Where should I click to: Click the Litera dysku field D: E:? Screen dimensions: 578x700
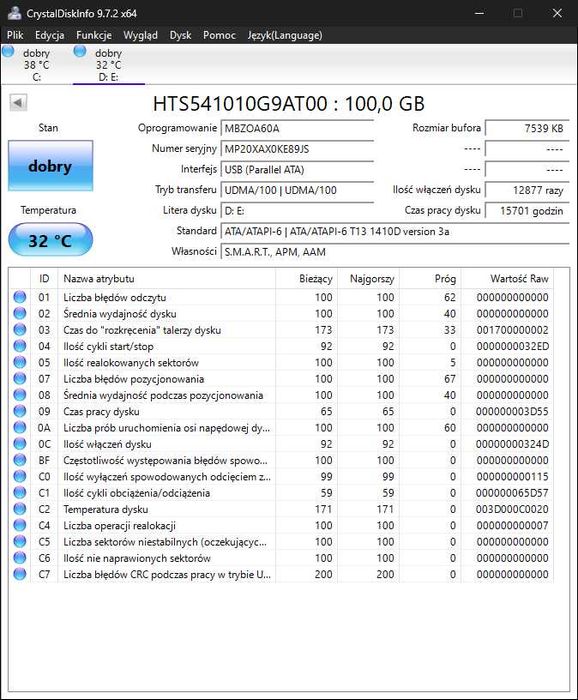[297, 210]
